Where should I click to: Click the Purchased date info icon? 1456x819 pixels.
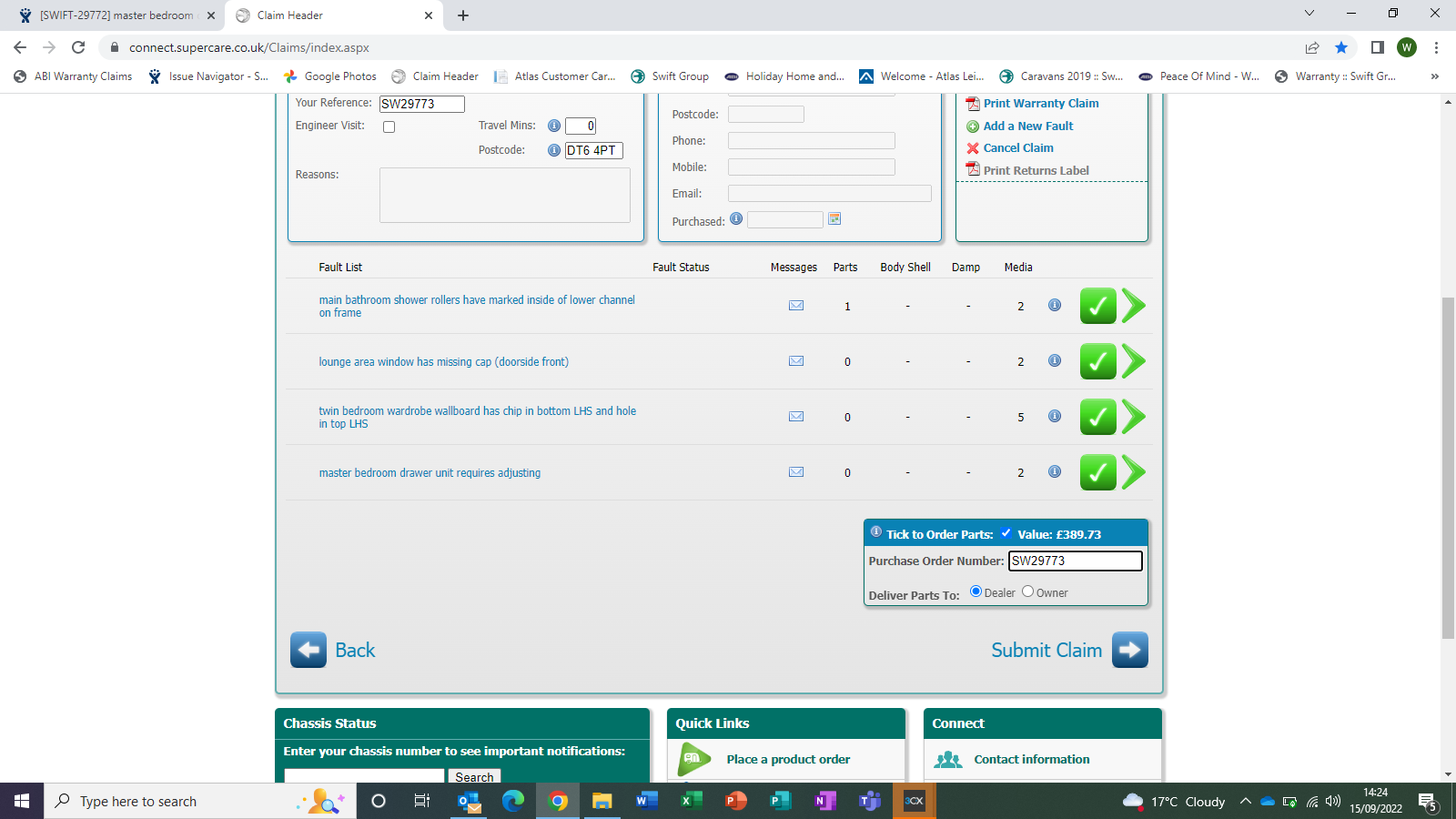click(x=736, y=218)
